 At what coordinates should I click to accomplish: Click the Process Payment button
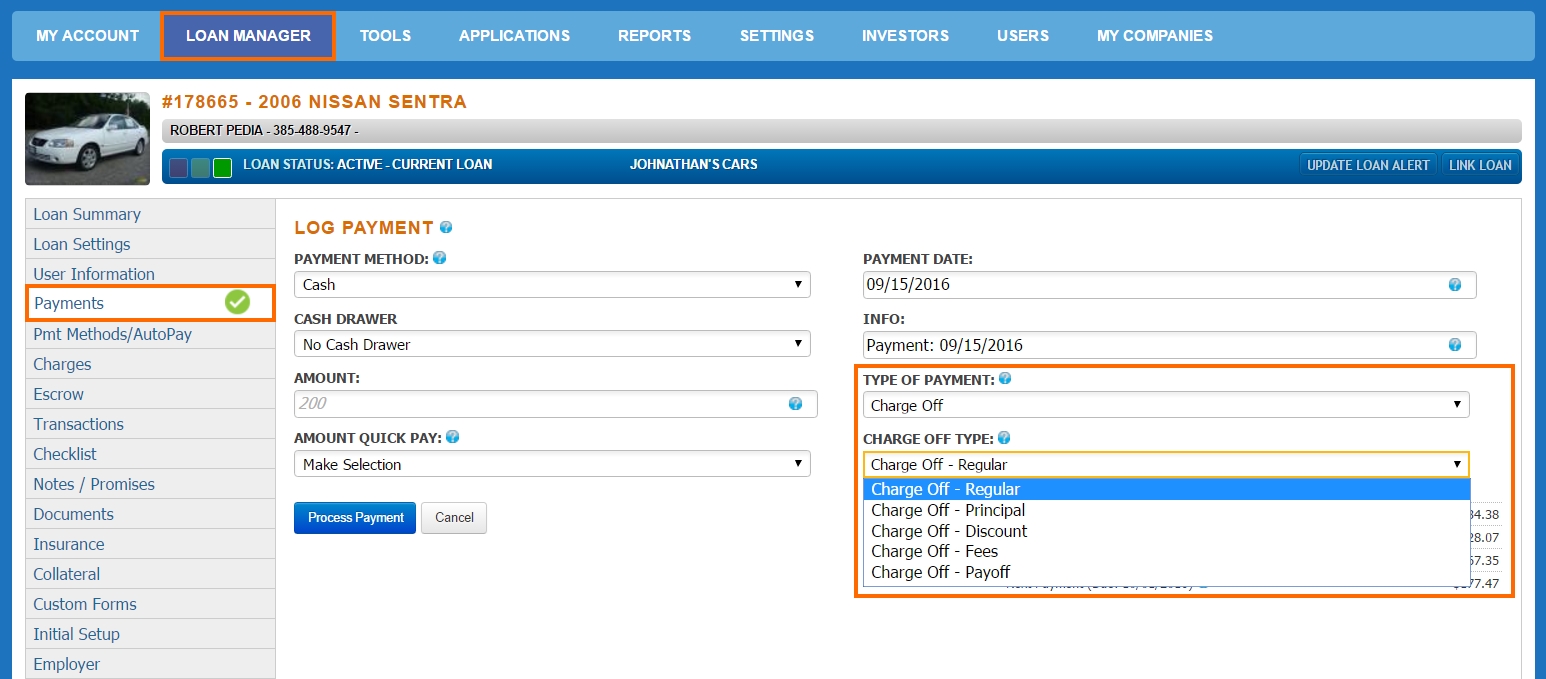coord(354,518)
